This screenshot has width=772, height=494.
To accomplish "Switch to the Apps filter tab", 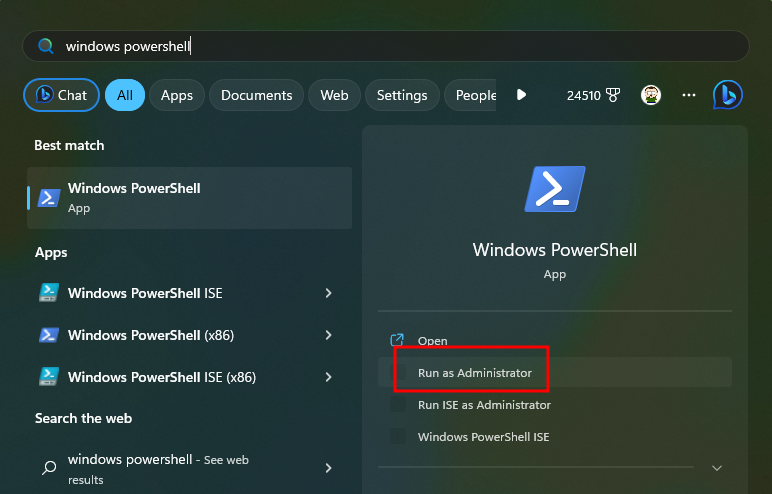I will pos(177,95).
